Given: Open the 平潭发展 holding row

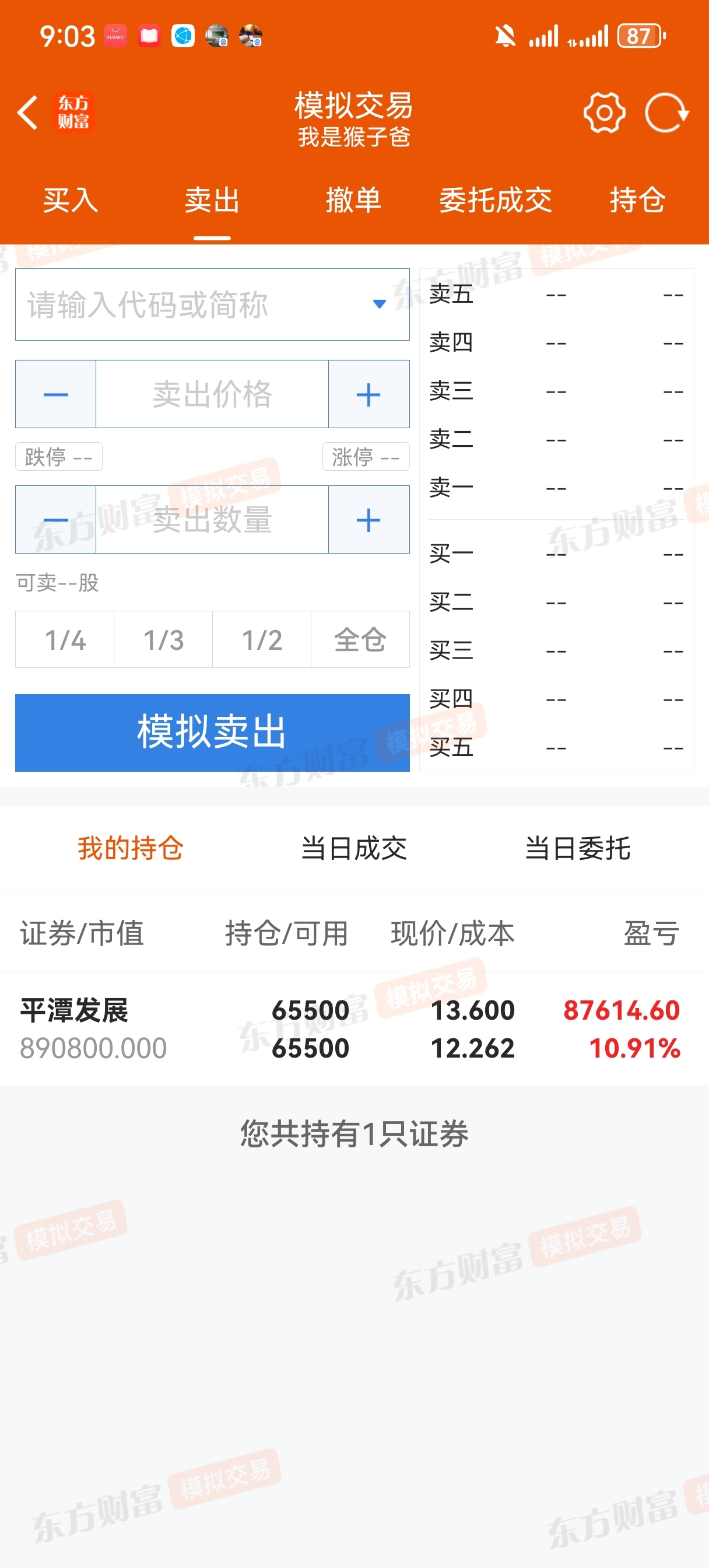Looking at the screenshot, I should (354, 1028).
